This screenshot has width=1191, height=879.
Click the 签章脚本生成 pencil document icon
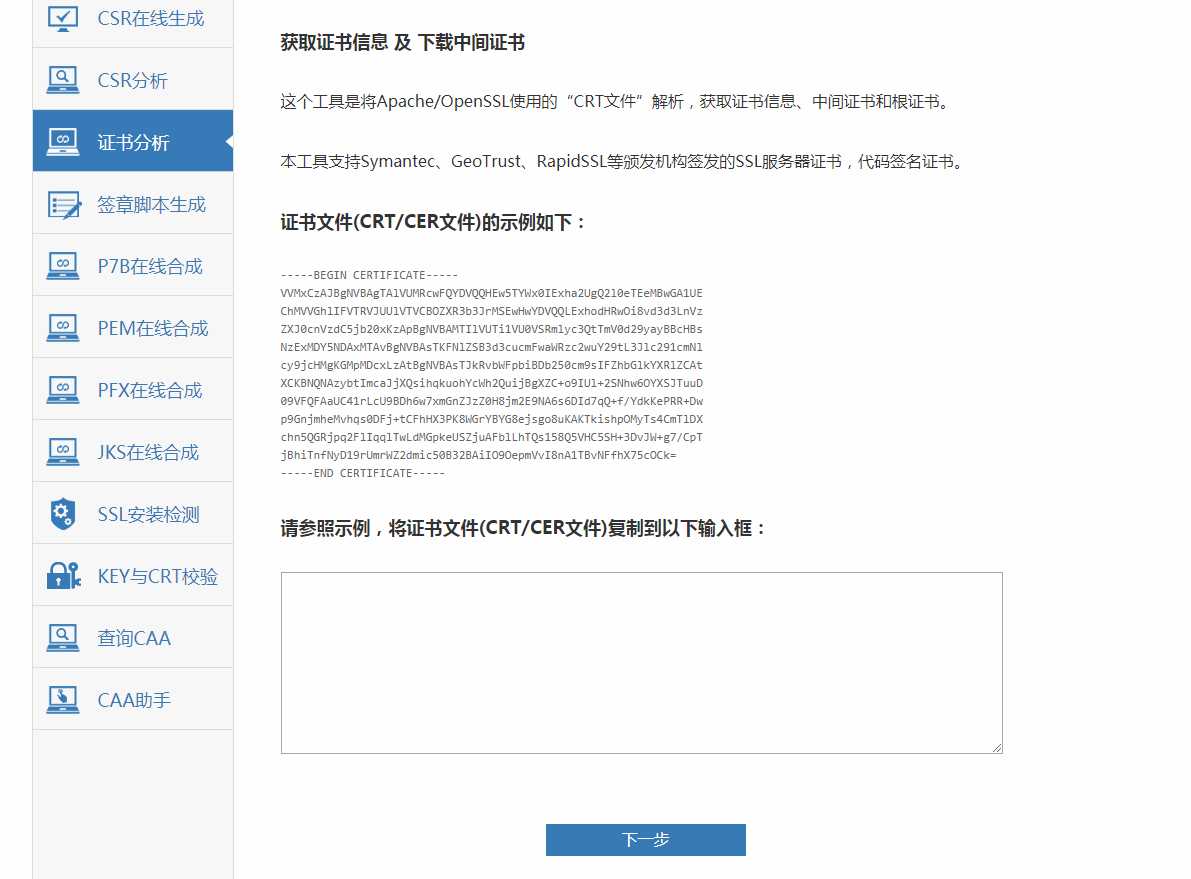click(64, 204)
